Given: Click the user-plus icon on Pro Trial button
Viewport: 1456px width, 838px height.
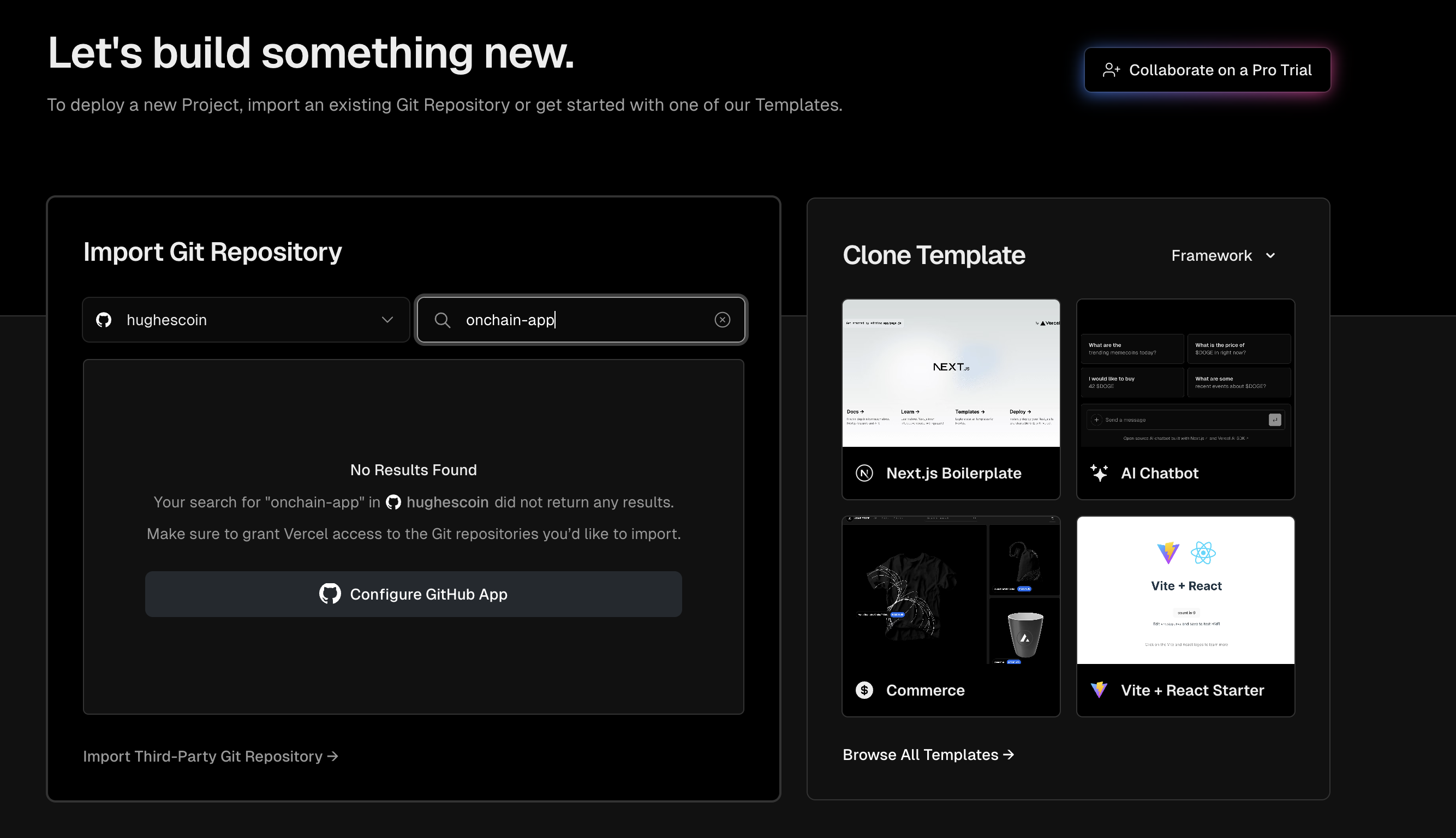Looking at the screenshot, I should [1111, 70].
